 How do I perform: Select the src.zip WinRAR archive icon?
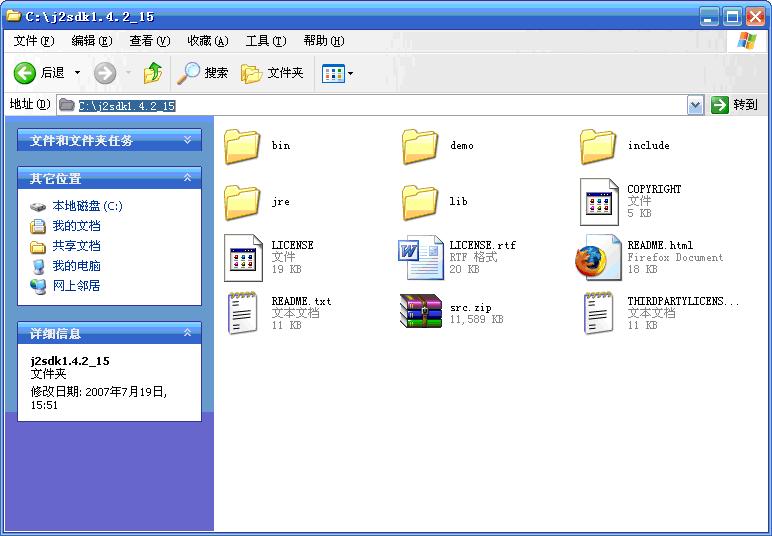coord(420,311)
